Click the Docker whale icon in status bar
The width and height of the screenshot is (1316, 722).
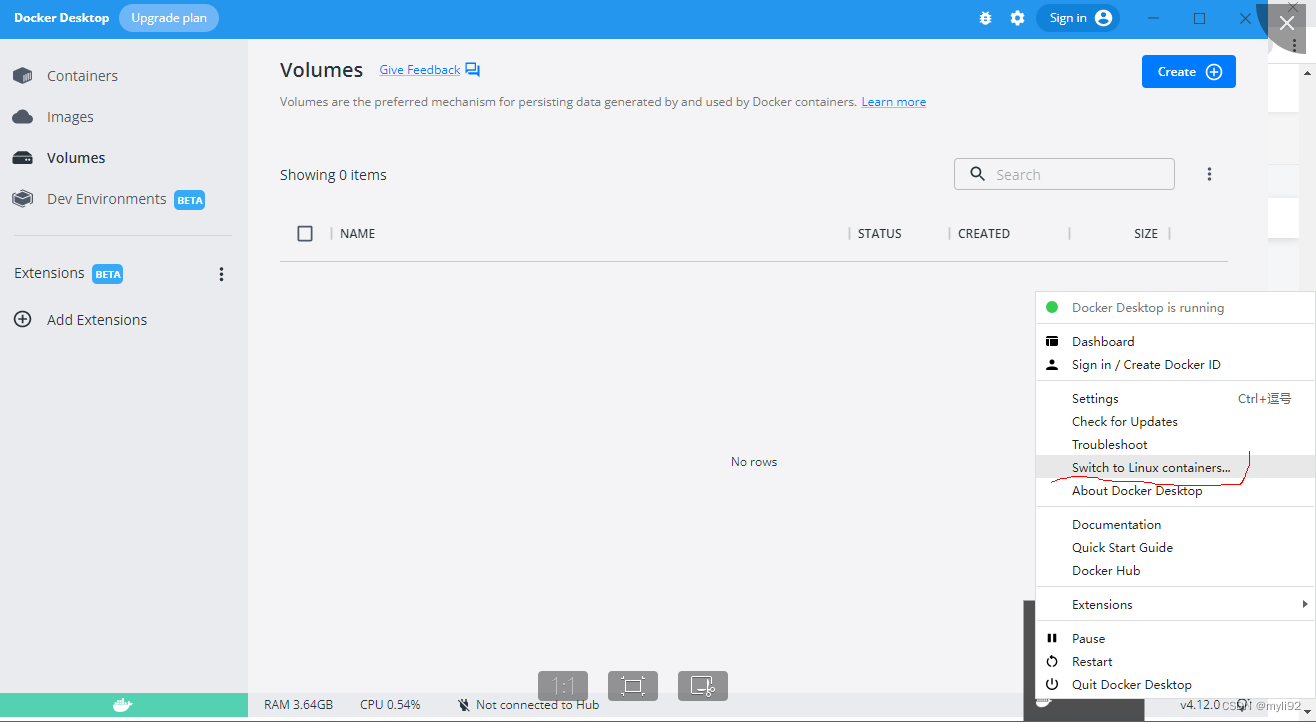click(122, 705)
